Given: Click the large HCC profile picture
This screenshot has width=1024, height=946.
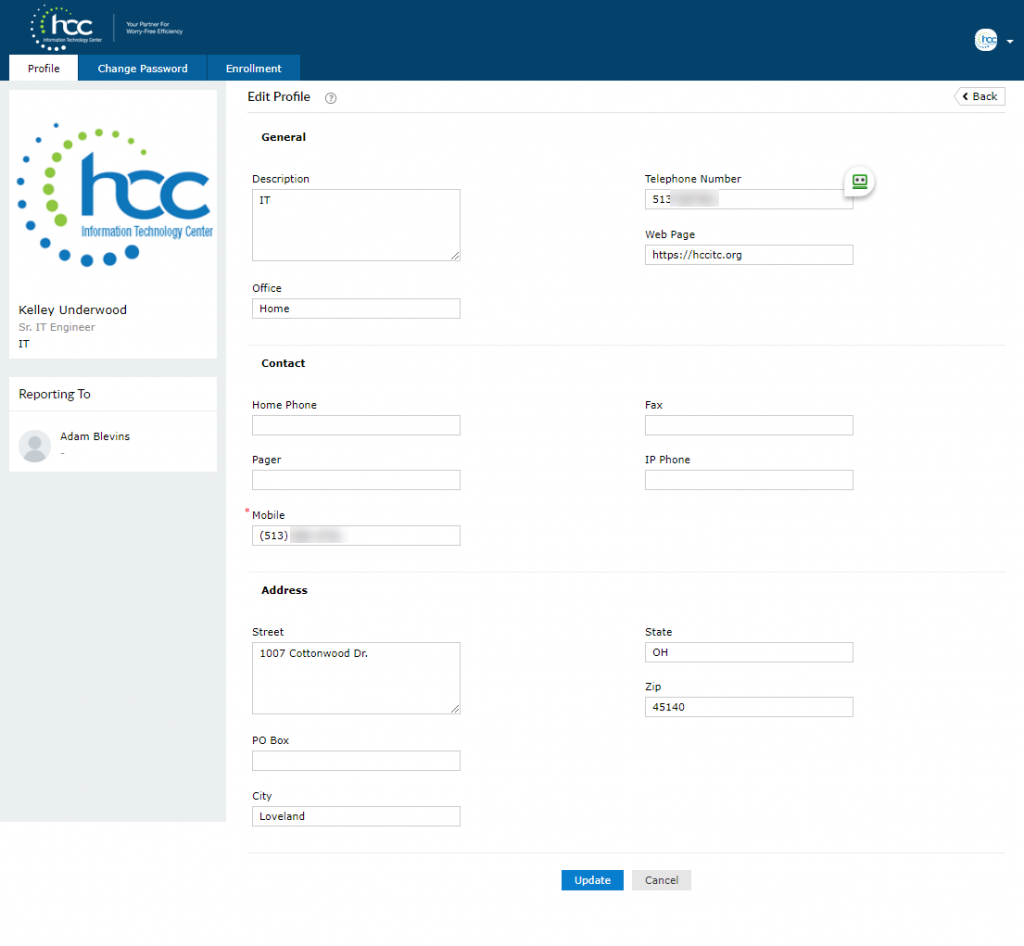Looking at the screenshot, I should point(114,194).
